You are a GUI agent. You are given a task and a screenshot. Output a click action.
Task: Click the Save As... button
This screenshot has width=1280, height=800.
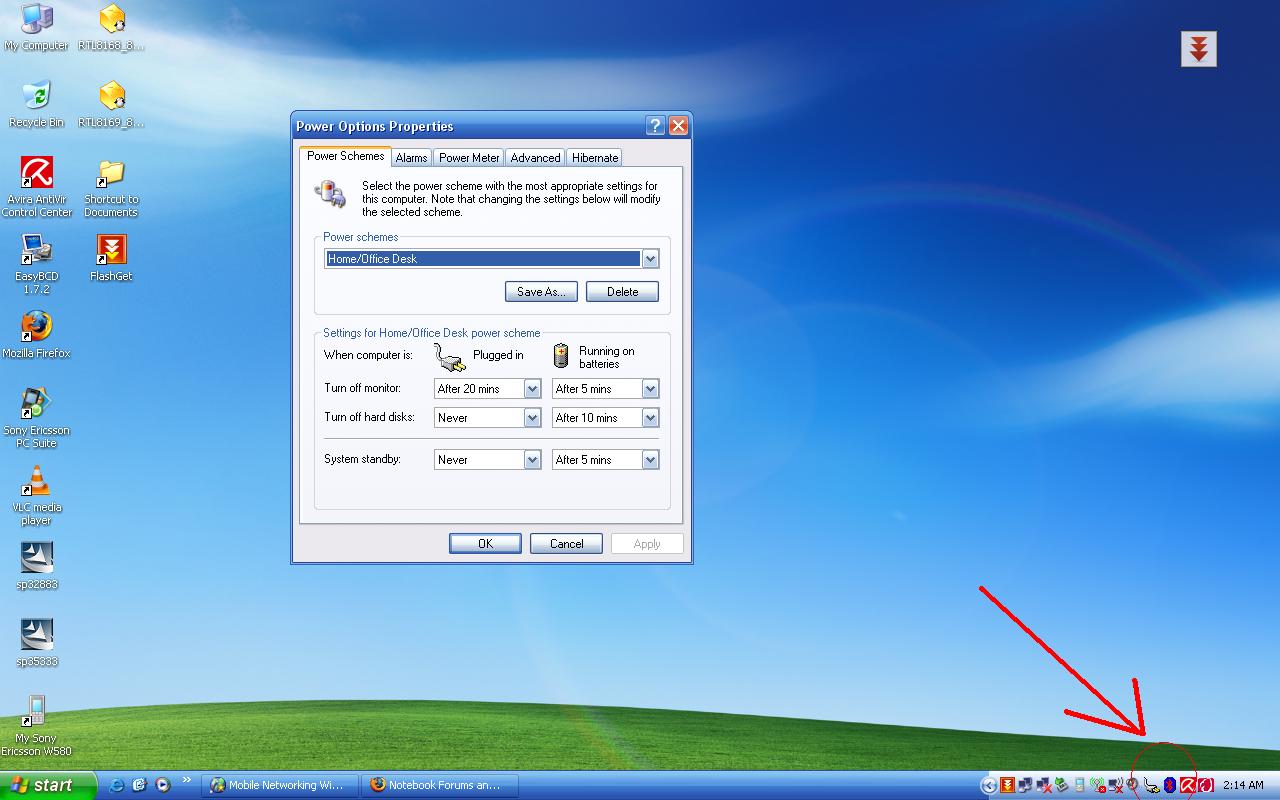(x=541, y=292)
